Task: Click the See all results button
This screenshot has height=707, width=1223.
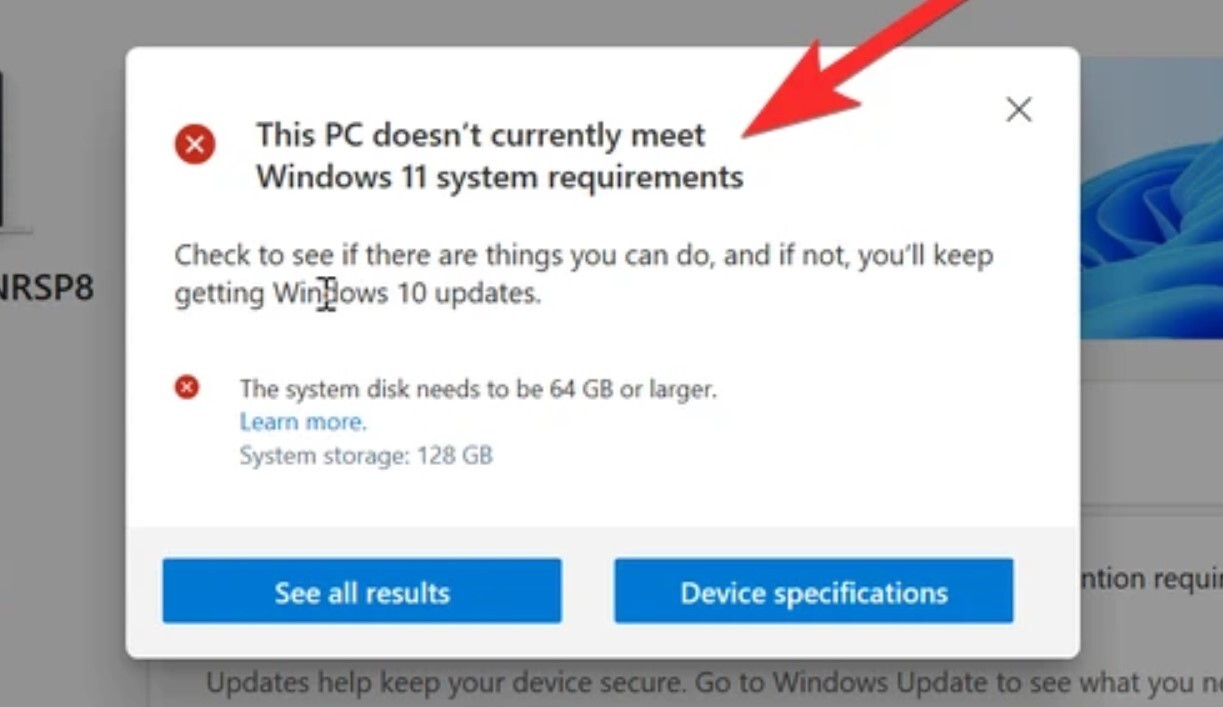Action: 361,591
